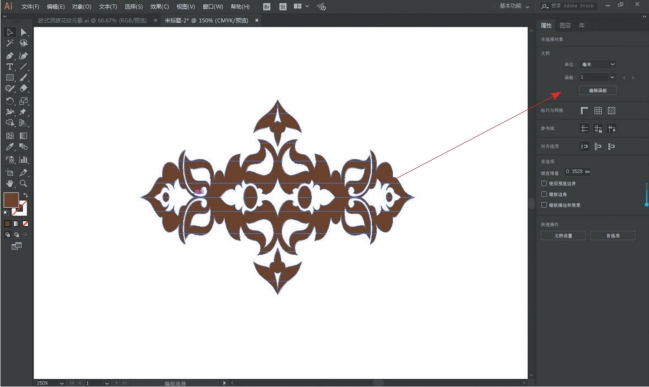Toggle the lock guides icon
Screen dimensions: 649x387
pos(598,129)
